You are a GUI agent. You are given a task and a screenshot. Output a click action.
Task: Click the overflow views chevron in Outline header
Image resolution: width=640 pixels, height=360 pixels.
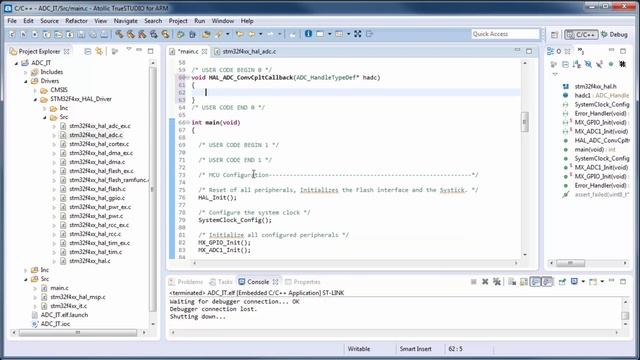click(x=580, y=51)
